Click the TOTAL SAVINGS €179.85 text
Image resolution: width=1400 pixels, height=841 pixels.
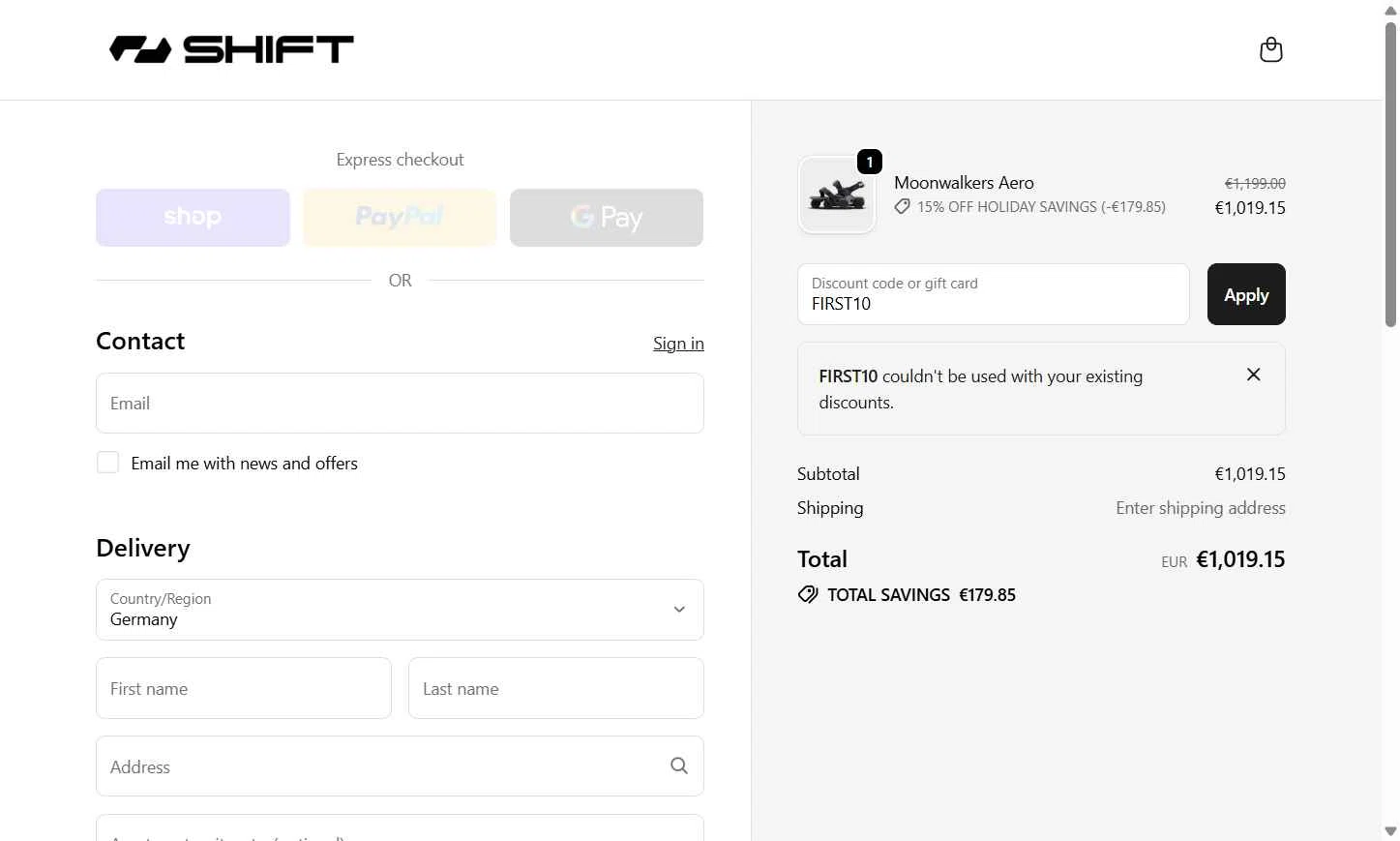(921, 595)
